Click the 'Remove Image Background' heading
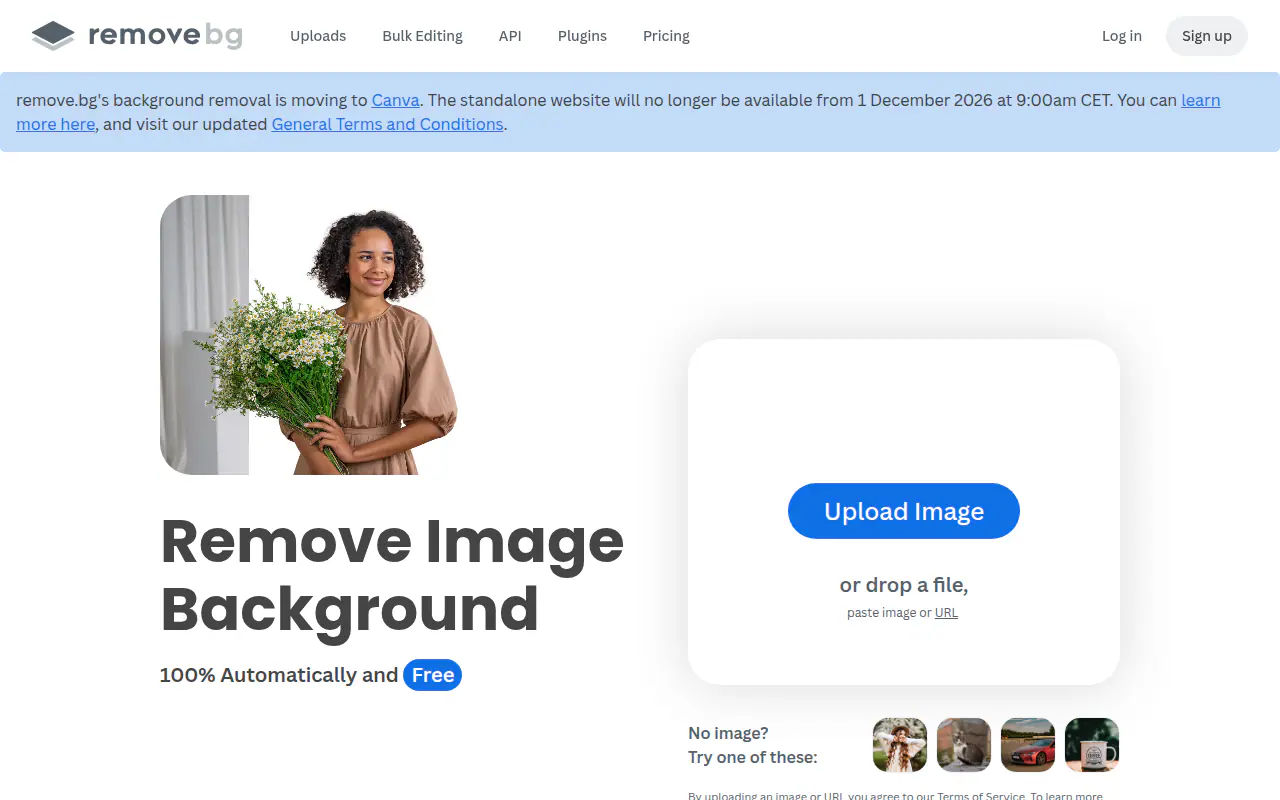This screenshot has height=800, width=1280. point(392,574)
